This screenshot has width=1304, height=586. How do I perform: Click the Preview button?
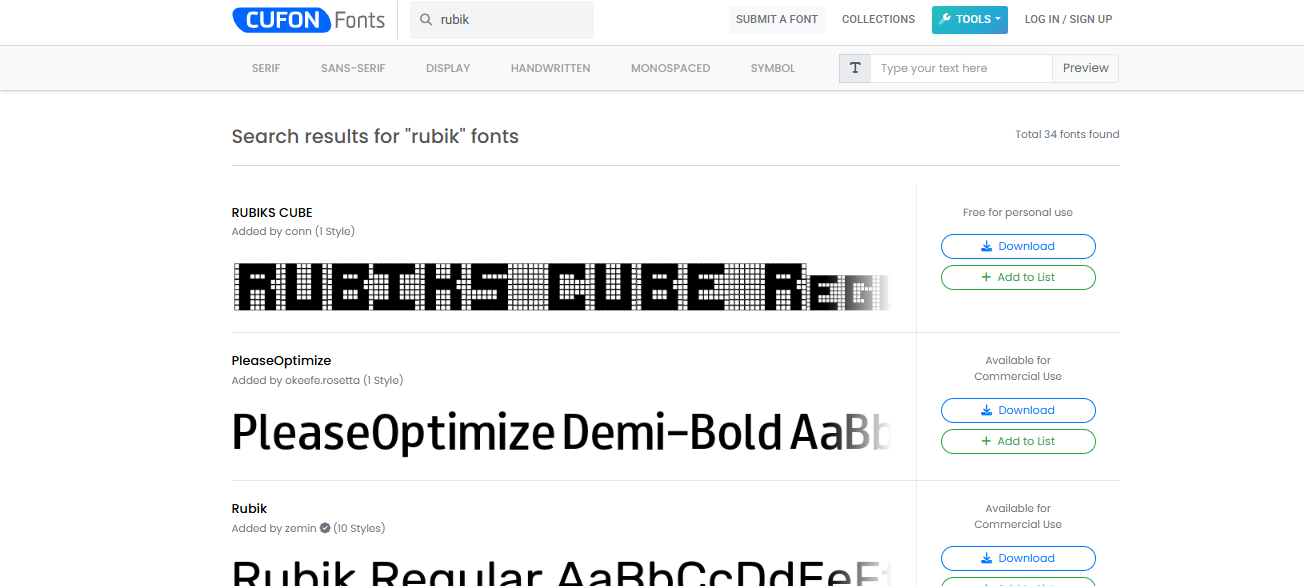click(1085, 68)
